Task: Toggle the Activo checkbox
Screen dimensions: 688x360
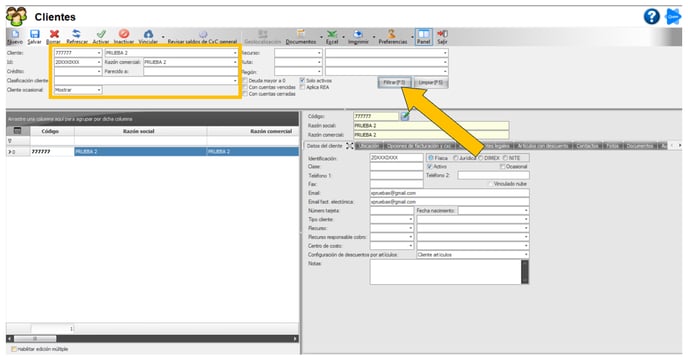Action: (430, 166)
